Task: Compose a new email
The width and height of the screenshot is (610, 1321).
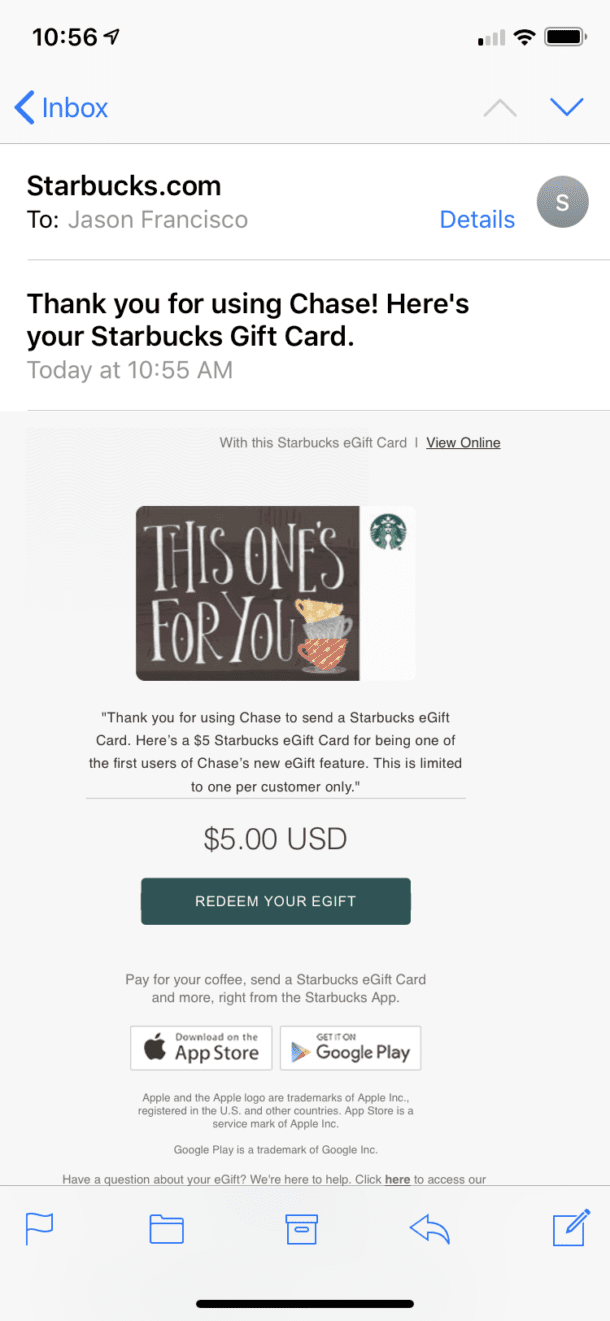Action: tap(570, 1229)
